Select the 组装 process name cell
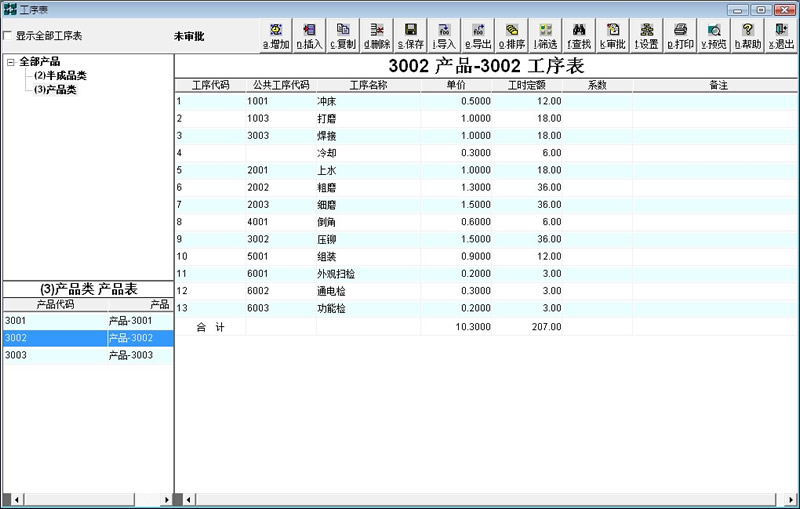800x509 pixels. point(368,257)
